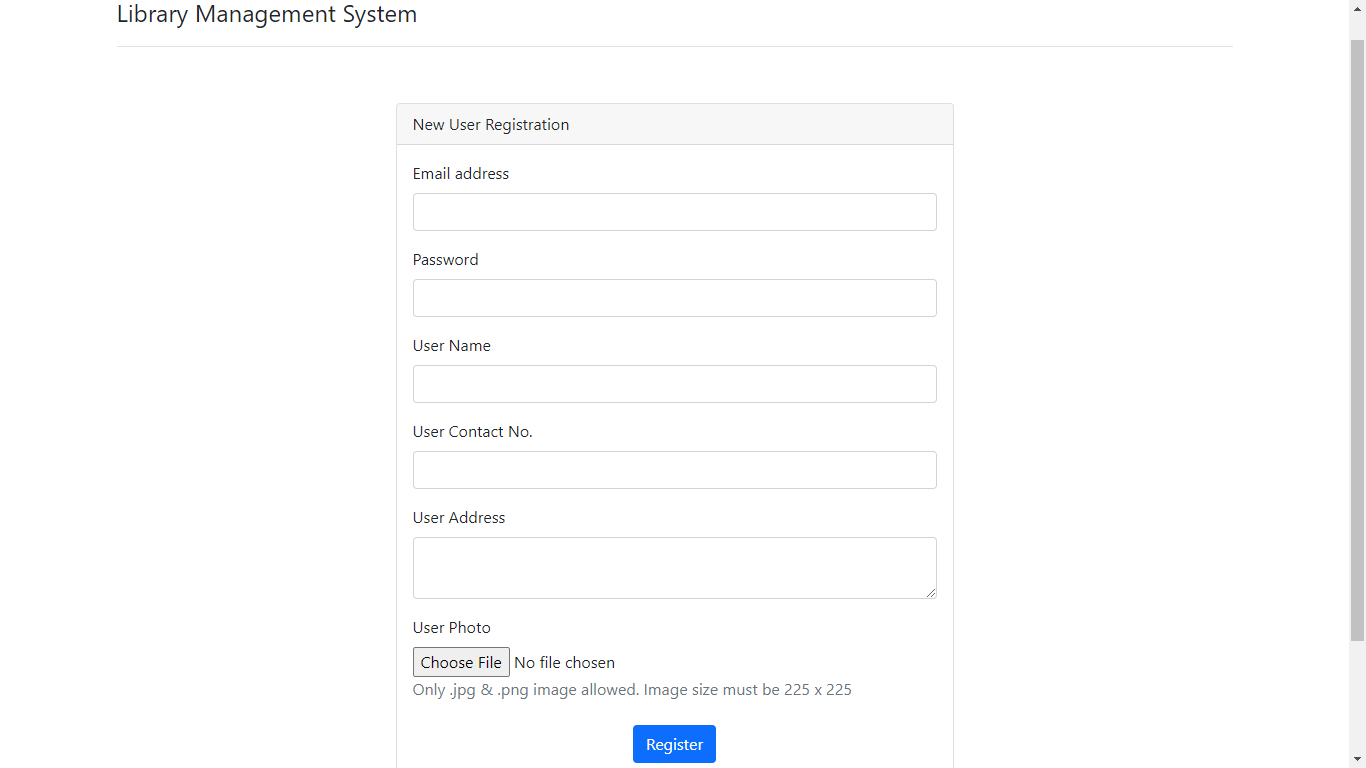Viewport: 1366px width, 768px height.
Task: Click the User Address label
Action: (459, 518)
